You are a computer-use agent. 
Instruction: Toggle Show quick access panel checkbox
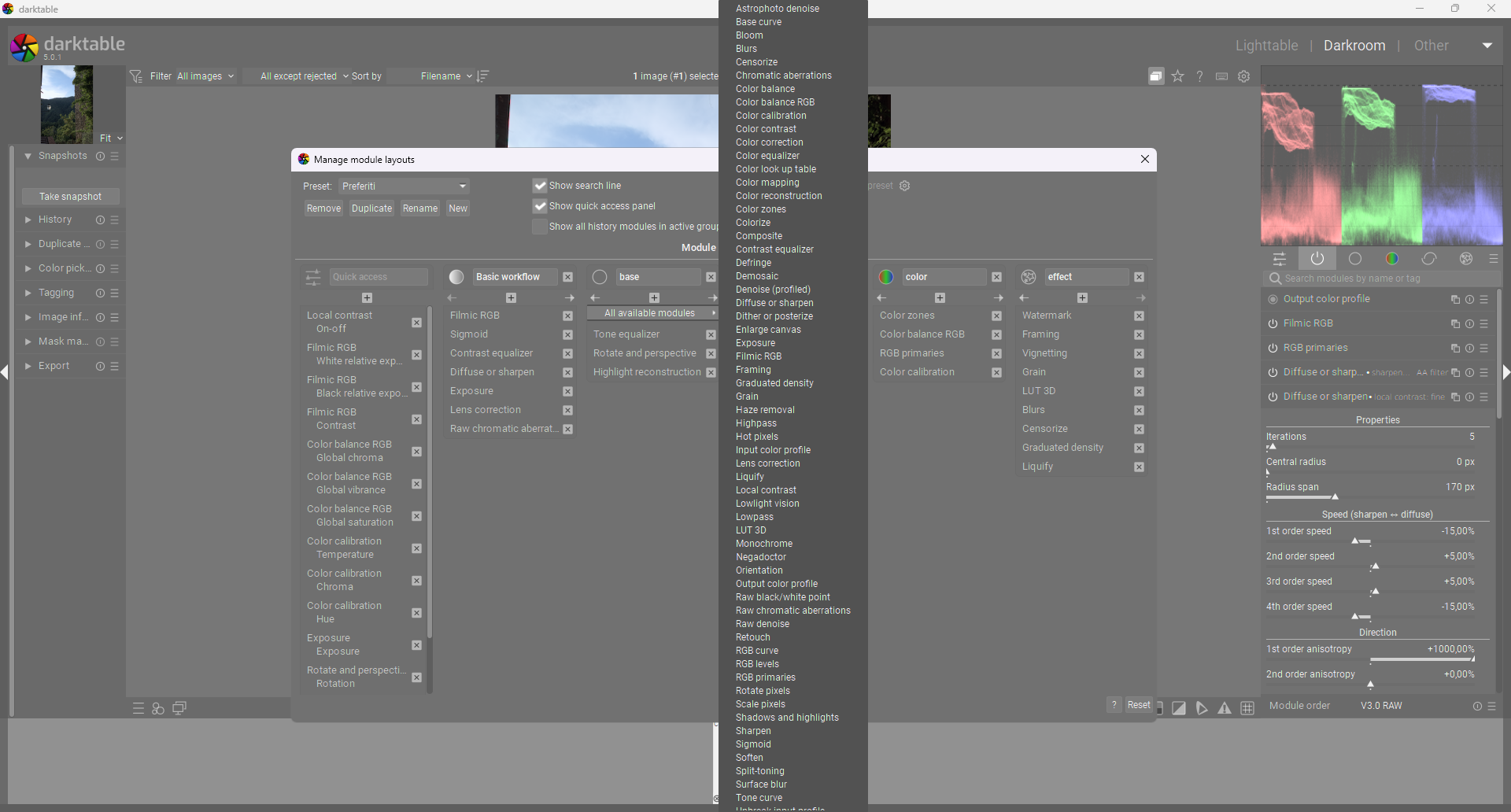pyautogui.click(x=540, y=206)
